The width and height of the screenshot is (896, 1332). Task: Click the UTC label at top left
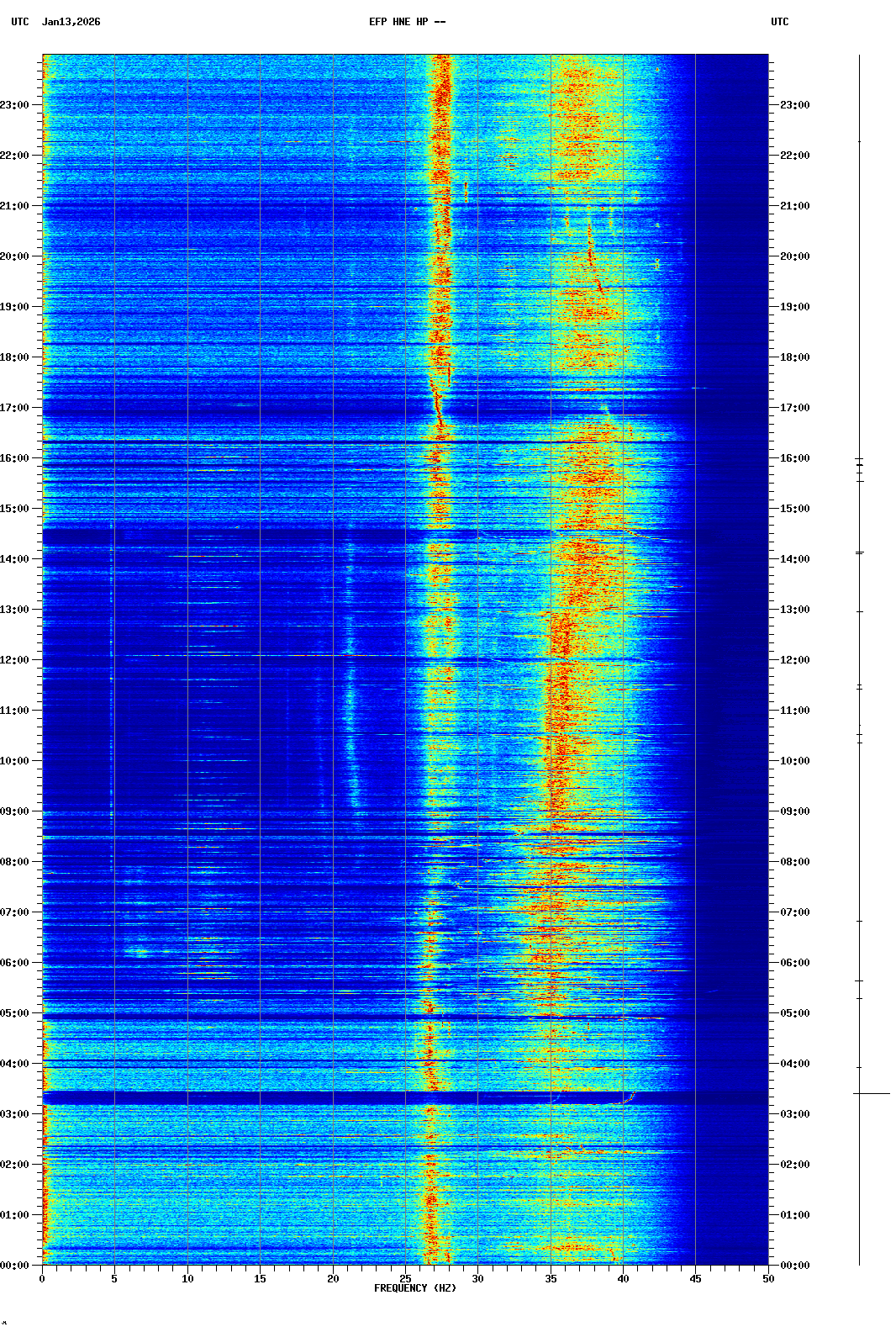20,22
